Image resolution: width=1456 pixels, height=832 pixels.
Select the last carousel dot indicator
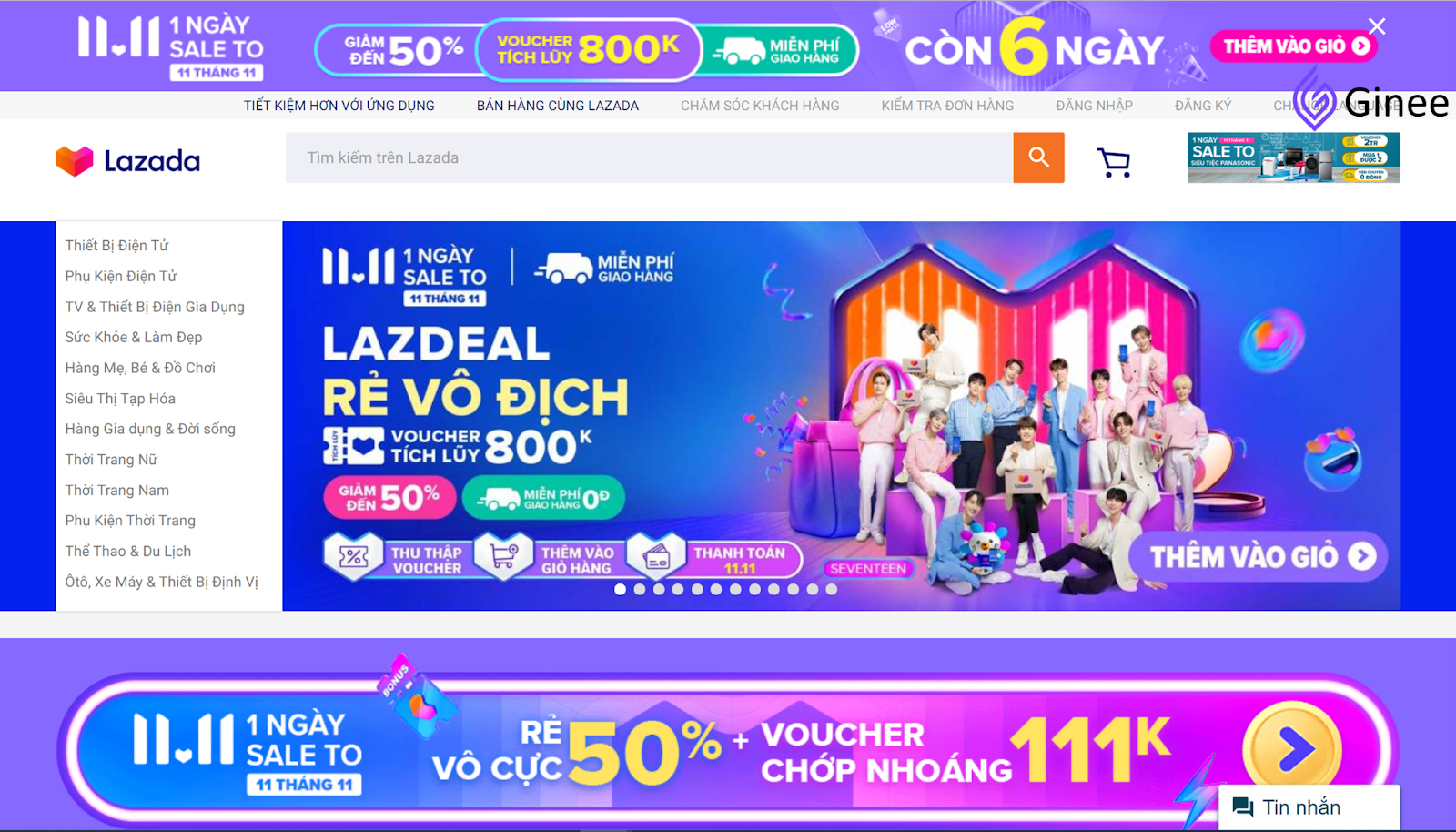point(831,589)
